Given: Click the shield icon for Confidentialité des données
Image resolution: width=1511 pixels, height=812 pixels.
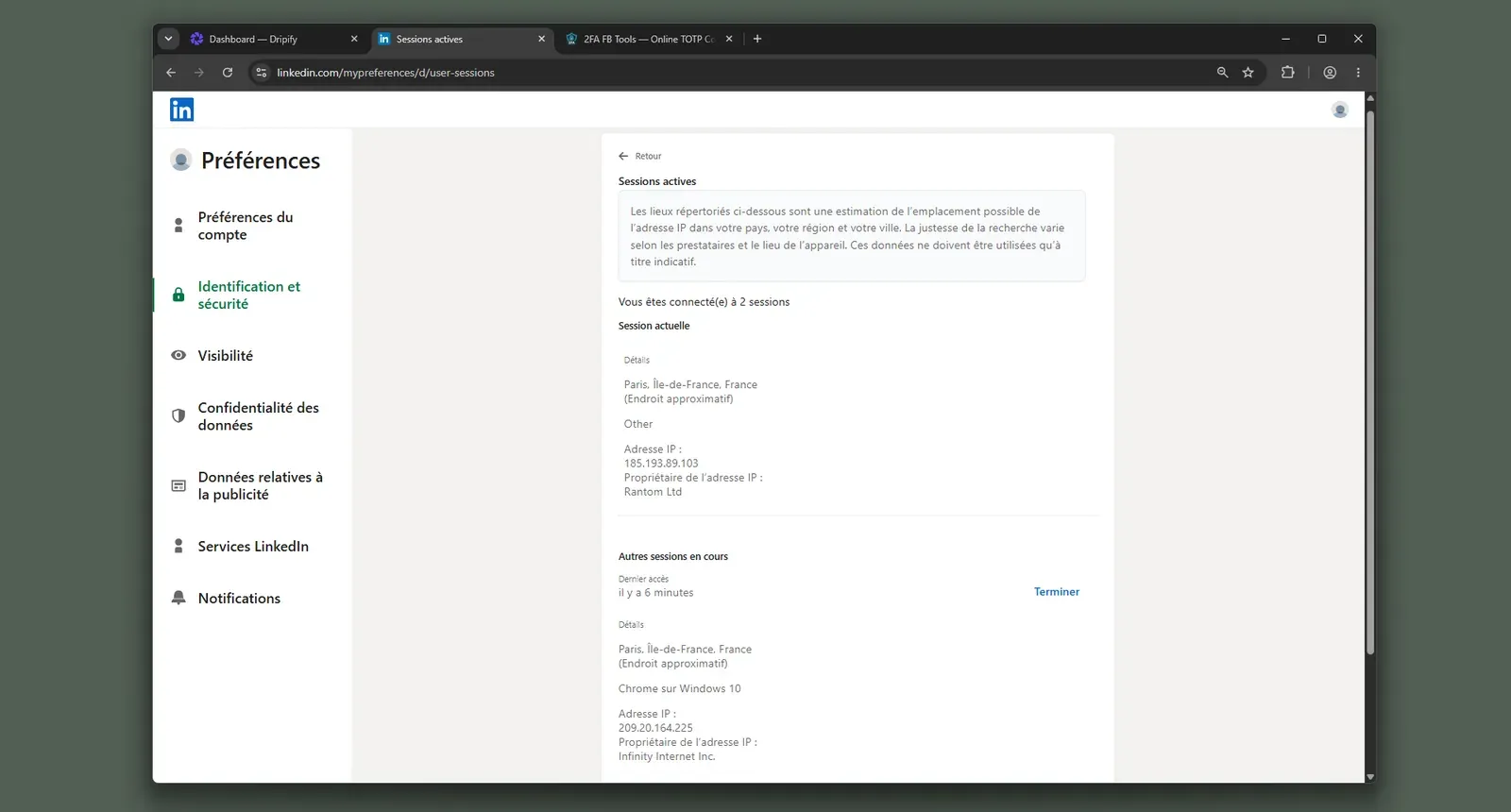Looking at the screenshot, I should point(178,415).
